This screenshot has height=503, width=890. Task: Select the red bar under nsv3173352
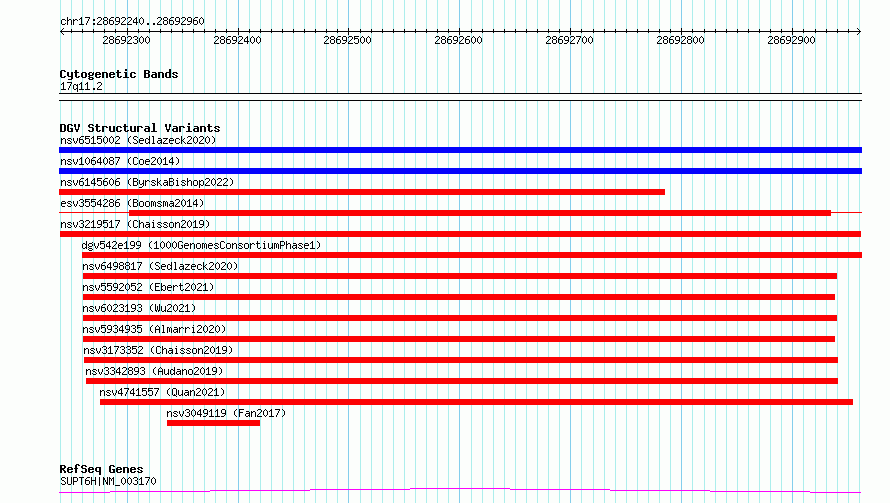(x=461, y=360)
